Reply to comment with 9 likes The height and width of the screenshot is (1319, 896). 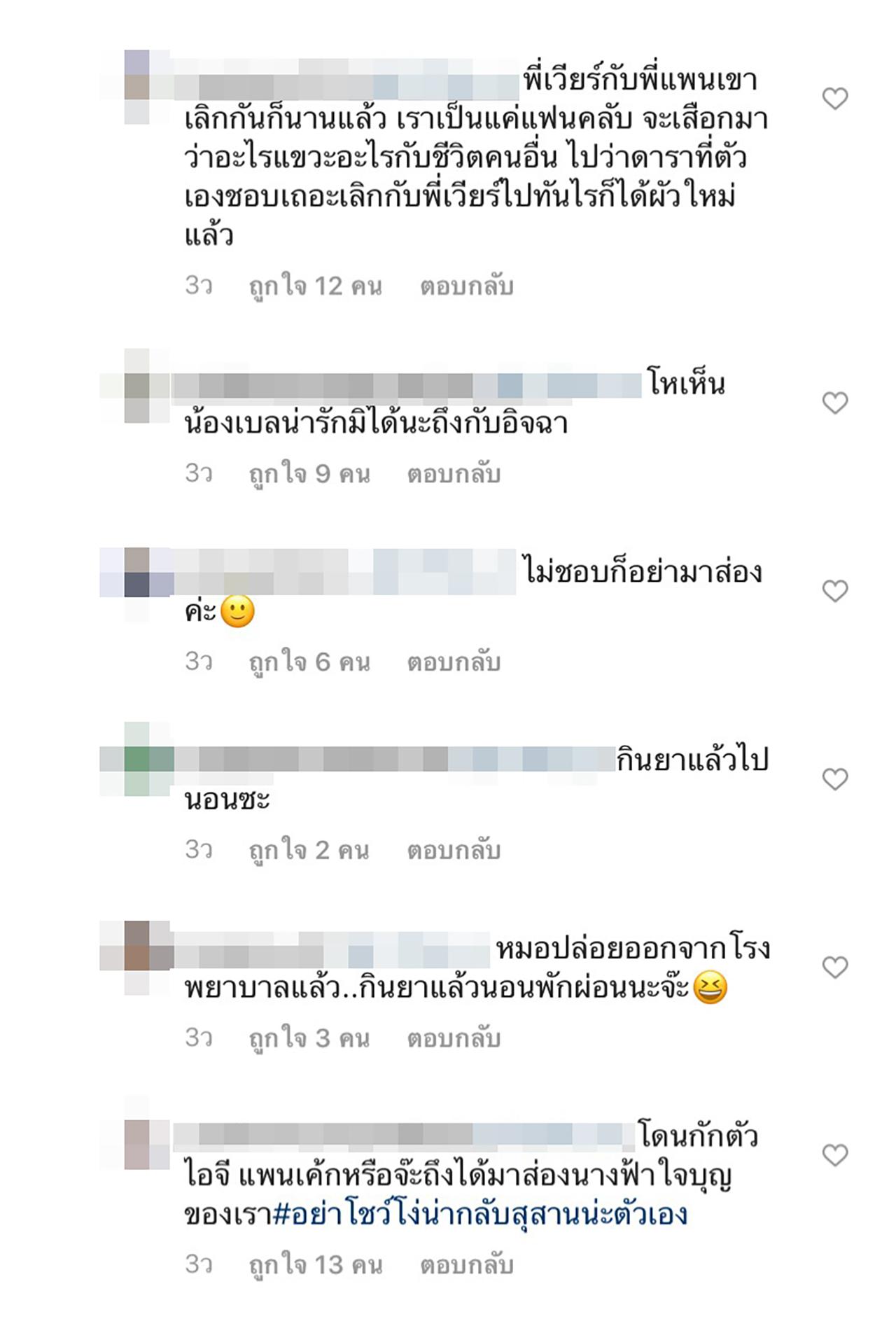(454, 474)
